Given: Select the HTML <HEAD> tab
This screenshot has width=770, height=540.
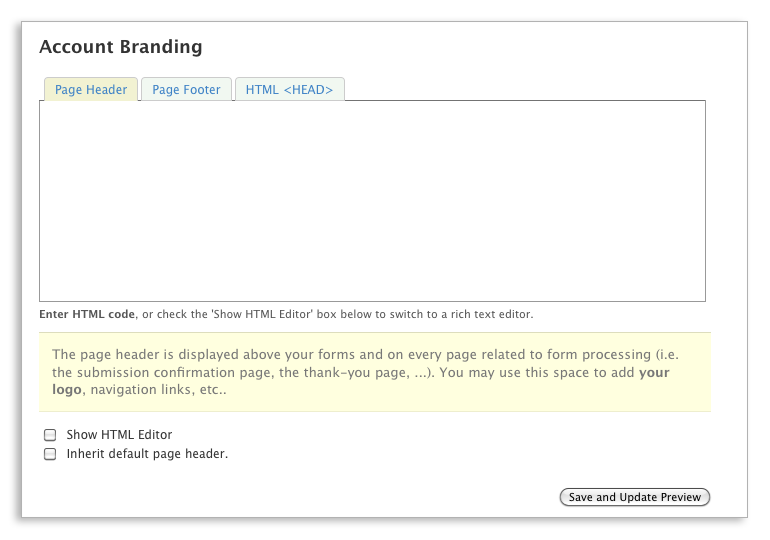Looking at the screenshot, I should pyautogui.click(x=289, y=90).
